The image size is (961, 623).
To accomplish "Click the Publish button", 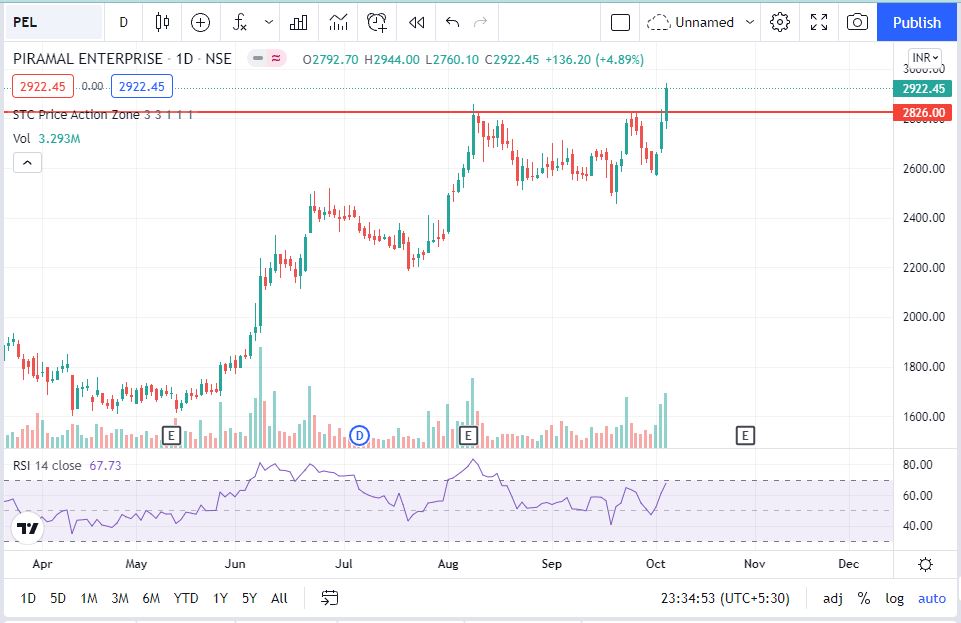I will [x=917, y=22].
